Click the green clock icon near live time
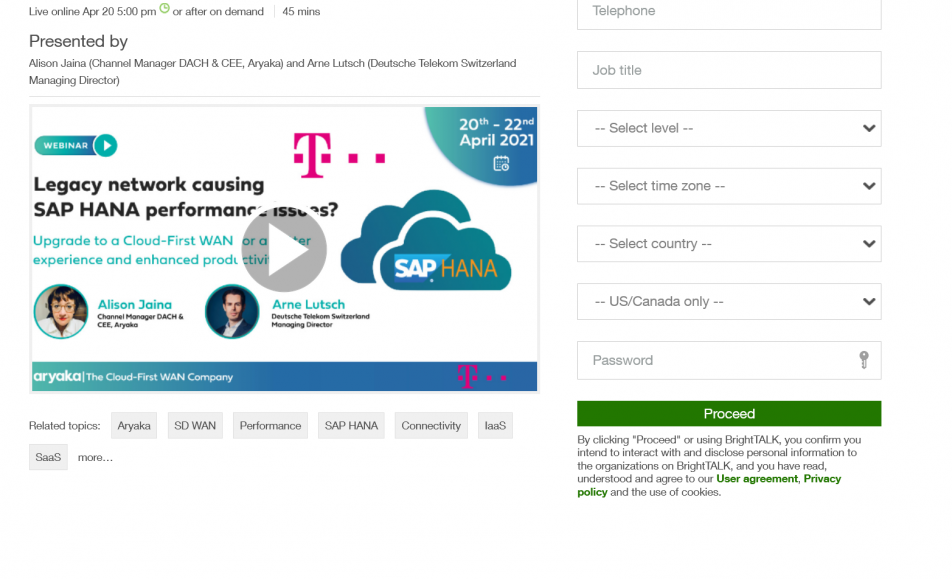Viewport: 952px width, 579px height. click(165, 8)
